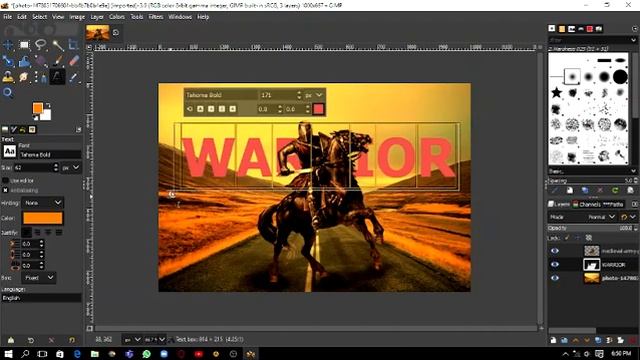
Task: Reset tool options to defaults
Action: coord(72,340)
